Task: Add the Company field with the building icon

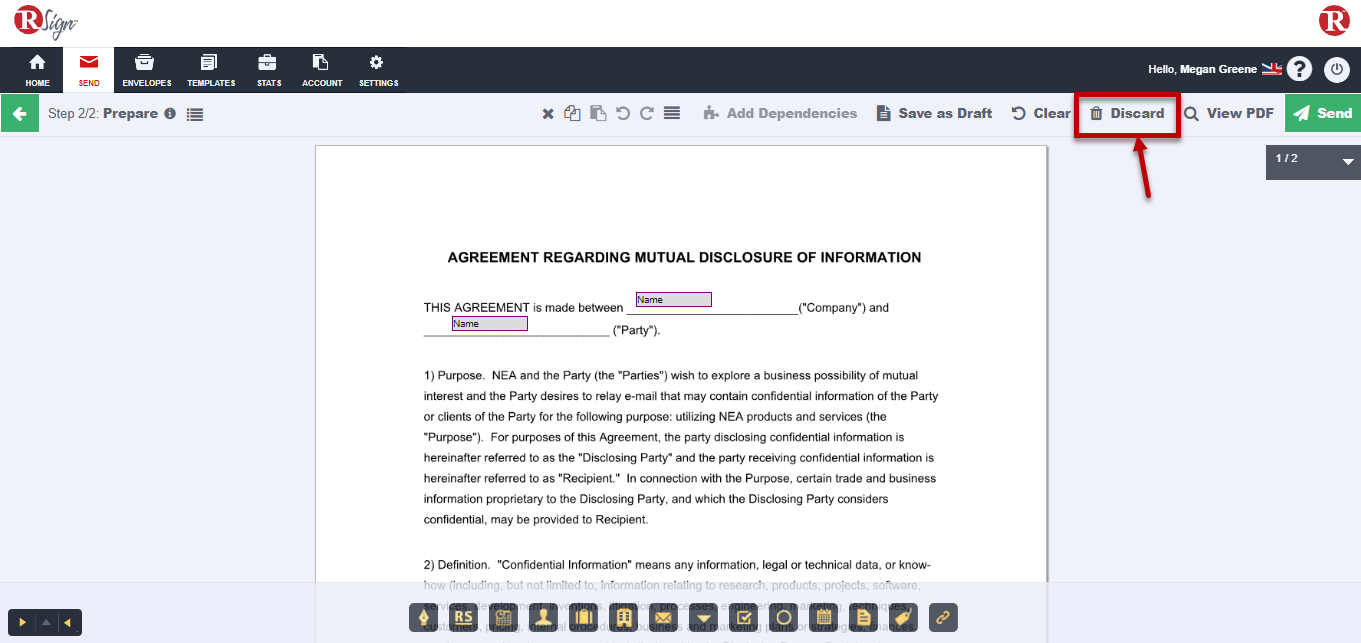Action: (624, 618)
